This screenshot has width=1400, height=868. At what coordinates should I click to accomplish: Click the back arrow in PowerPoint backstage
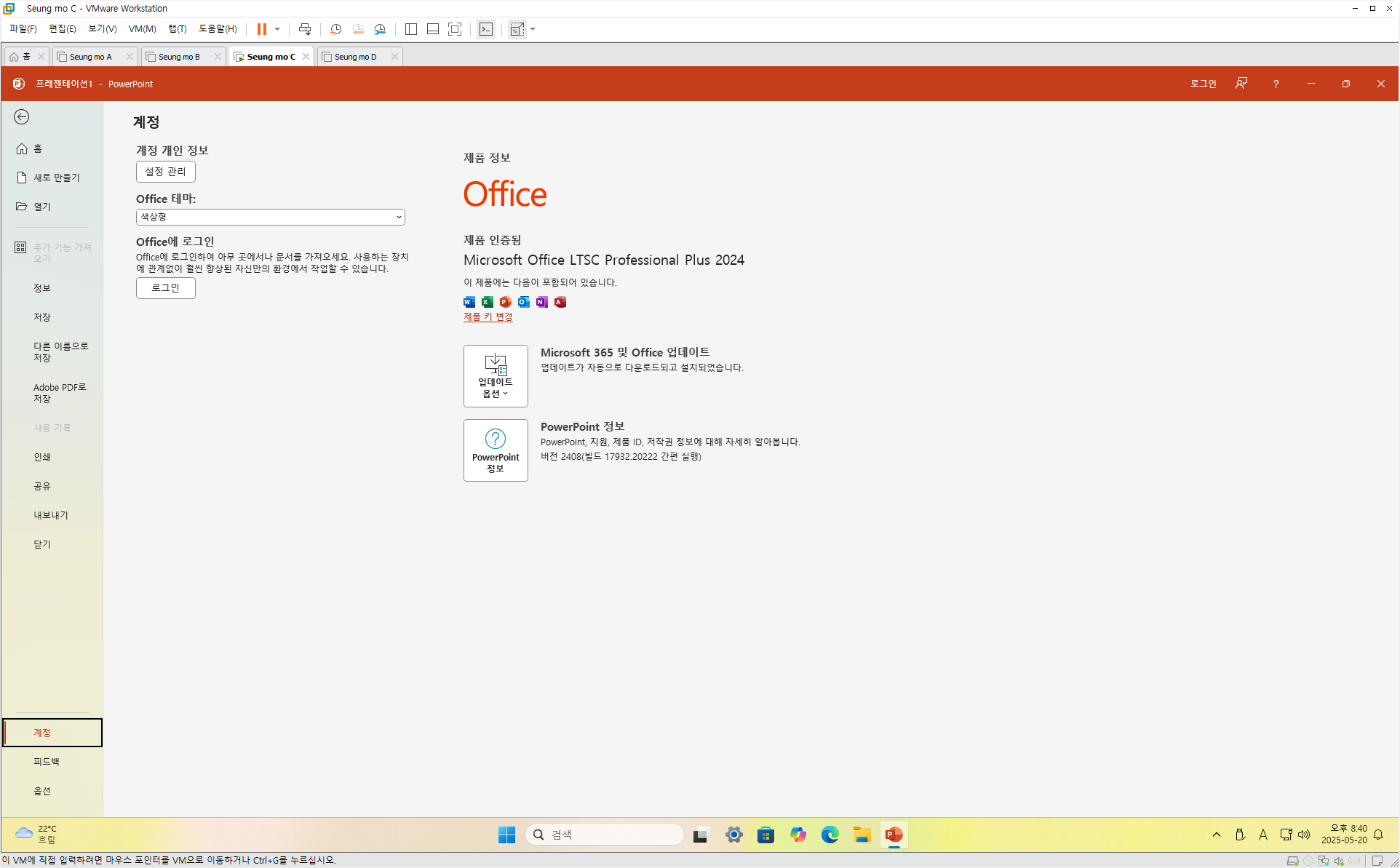click(x=22, y=117)
